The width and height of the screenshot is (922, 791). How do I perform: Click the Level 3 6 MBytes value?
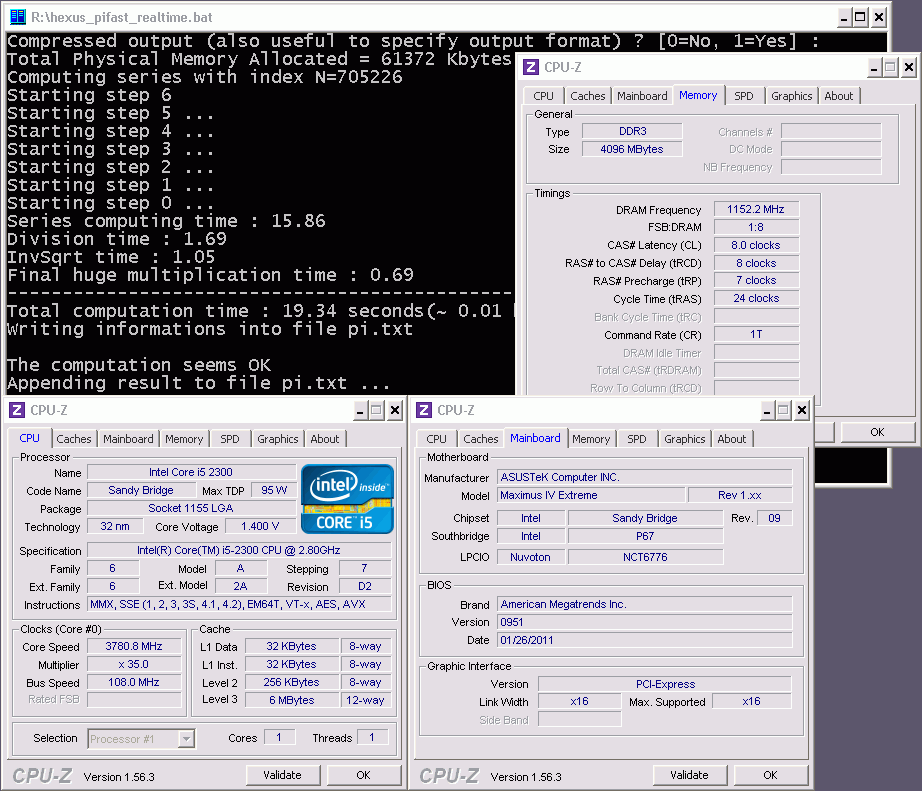pos(292,700)
